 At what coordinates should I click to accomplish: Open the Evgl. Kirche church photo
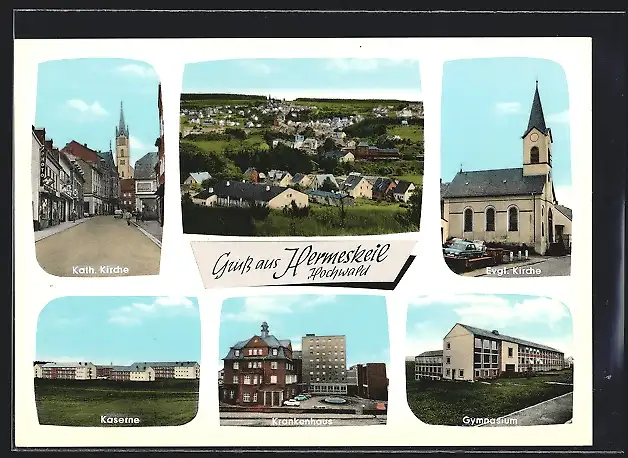coord(505,165)
